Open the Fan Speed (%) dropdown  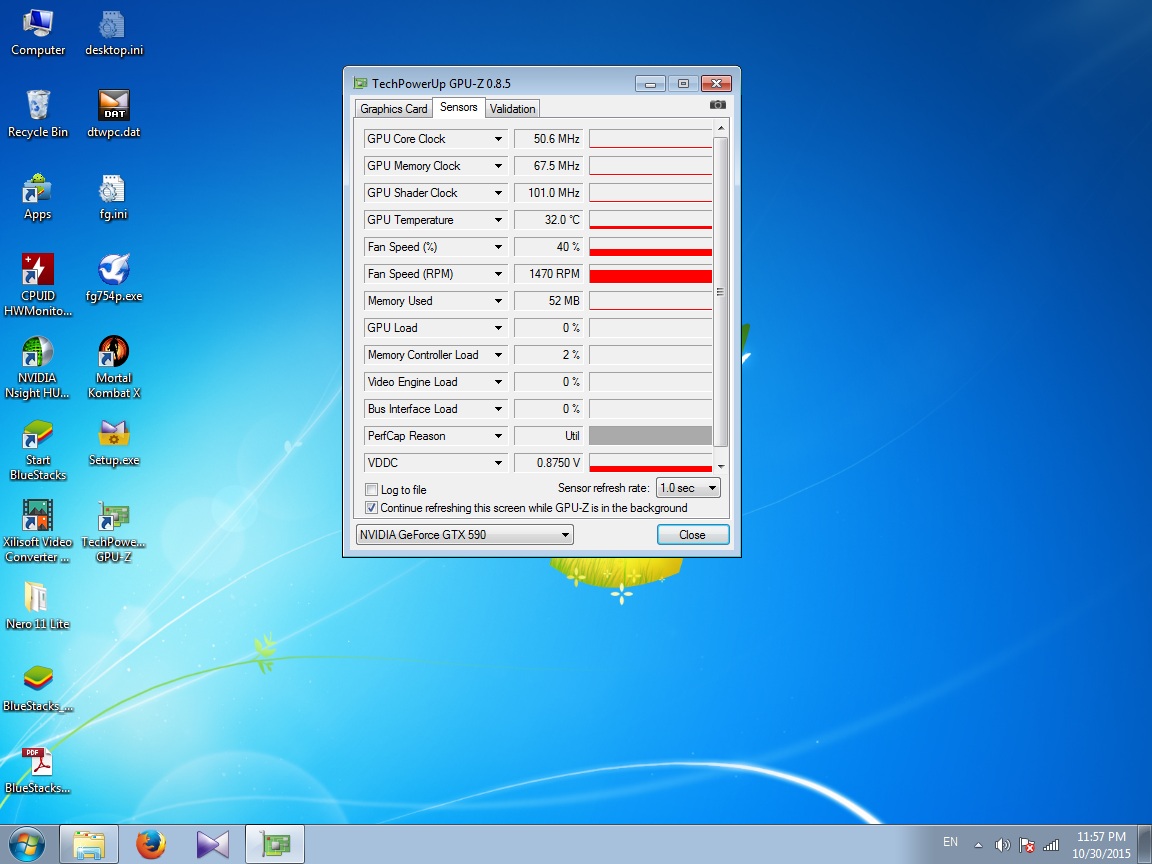pyautogui.click(x=498, y=247)
